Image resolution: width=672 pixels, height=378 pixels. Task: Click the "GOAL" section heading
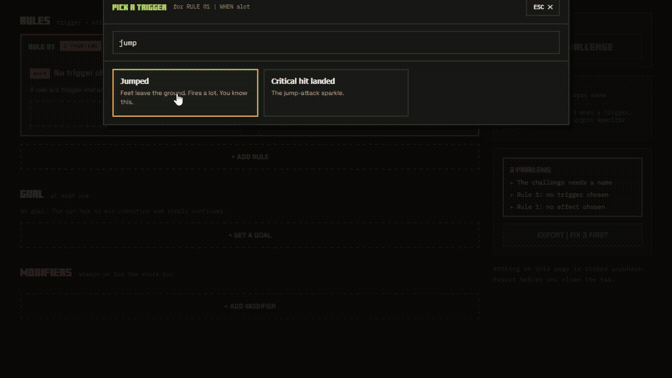pos(32,194)
